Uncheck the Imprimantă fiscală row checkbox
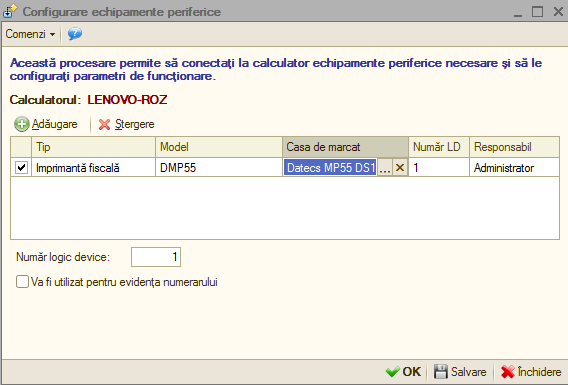 click(21, 167)
